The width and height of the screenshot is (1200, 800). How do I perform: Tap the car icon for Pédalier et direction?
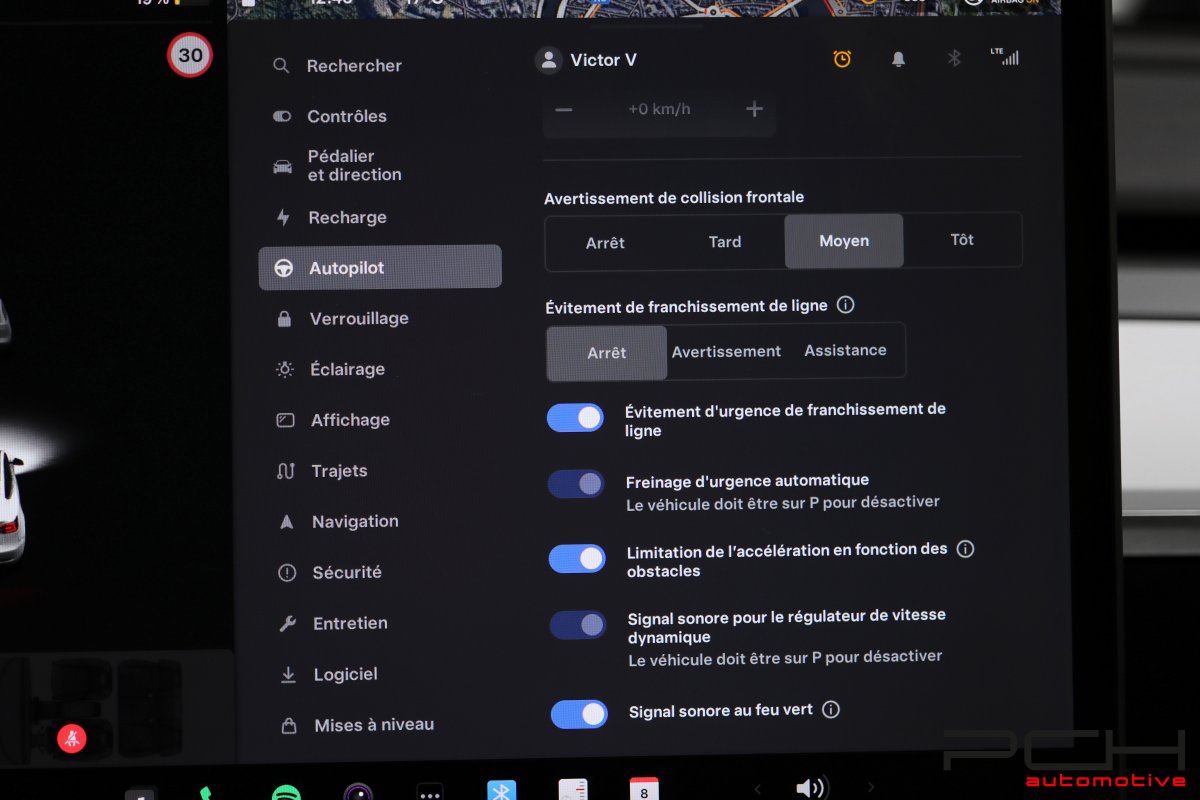tap(283, 166)
